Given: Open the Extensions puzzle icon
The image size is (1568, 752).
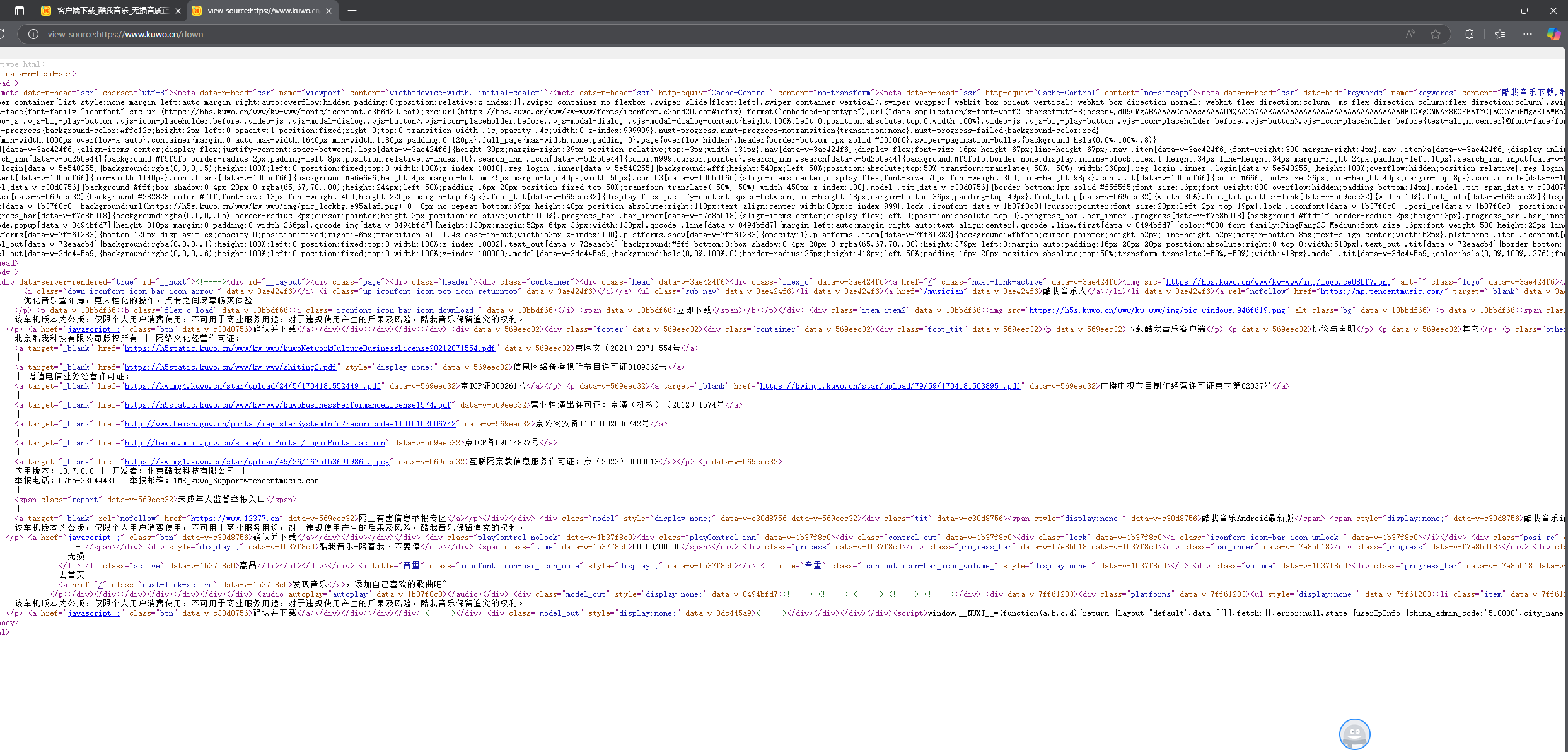Looking at the screenshot, I should pos(1469,34).
